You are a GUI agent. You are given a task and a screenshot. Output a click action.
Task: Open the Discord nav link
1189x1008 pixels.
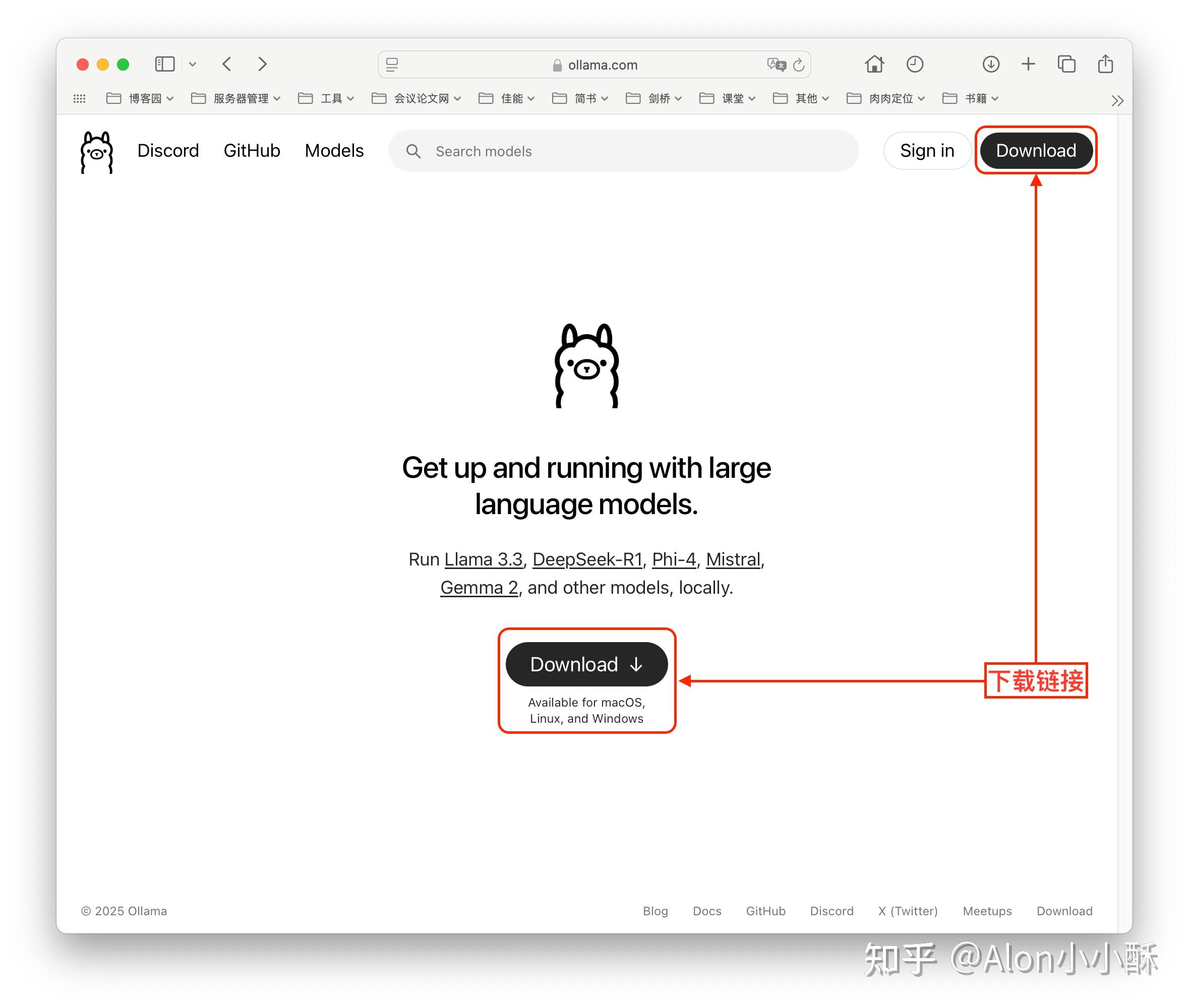point(168,150)
